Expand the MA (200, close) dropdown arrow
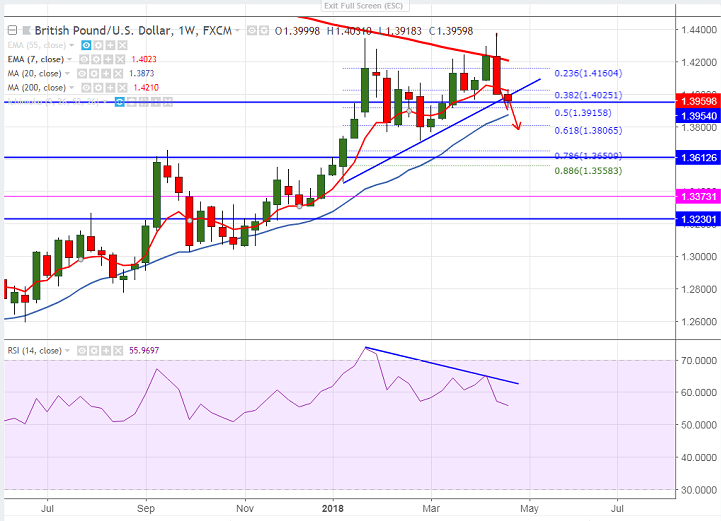 pos(71,88)
